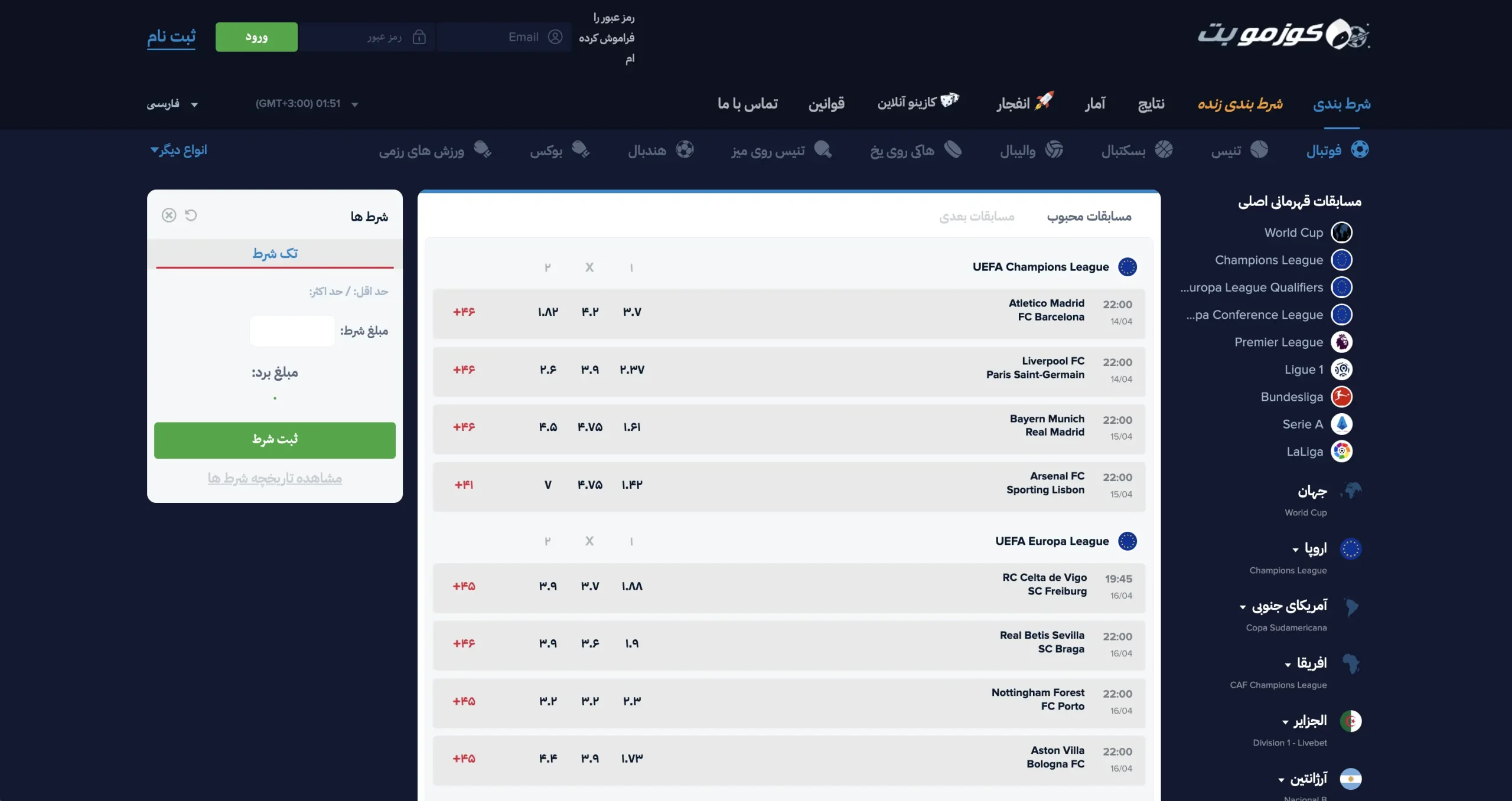Click the tennis ball icon
Screen dimensions: 1512x801
1259,149
